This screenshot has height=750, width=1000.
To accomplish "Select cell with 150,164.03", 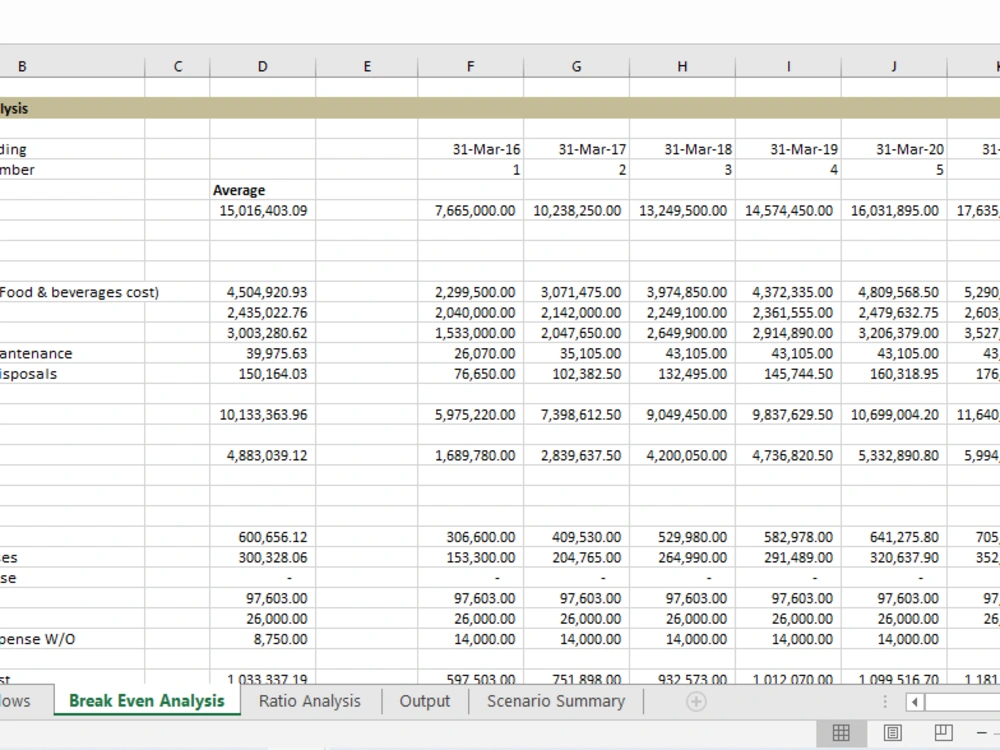I will coord(262,374).
